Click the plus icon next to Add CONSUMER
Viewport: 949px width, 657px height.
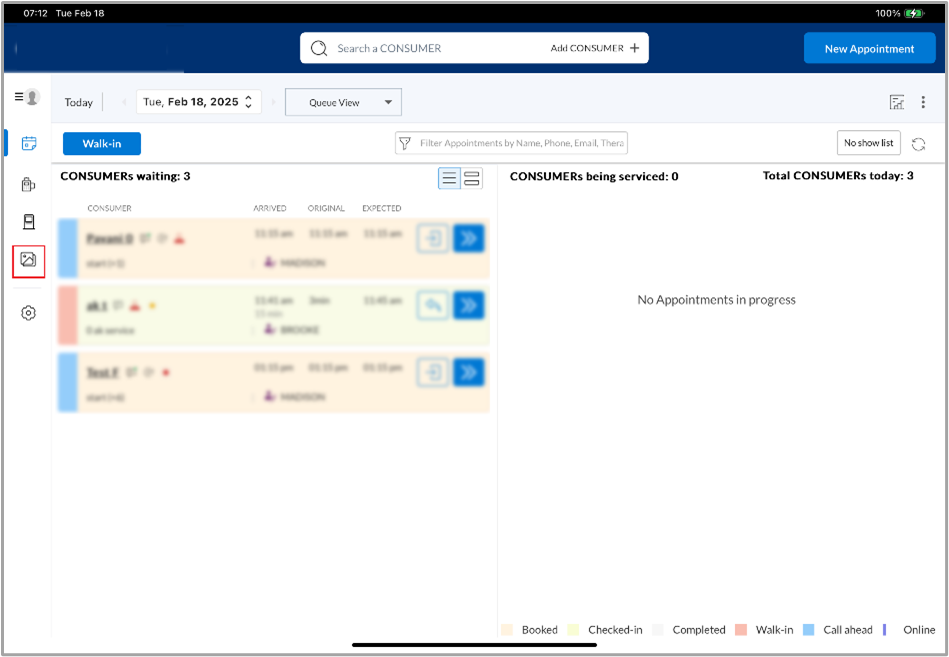click(634, 48)
